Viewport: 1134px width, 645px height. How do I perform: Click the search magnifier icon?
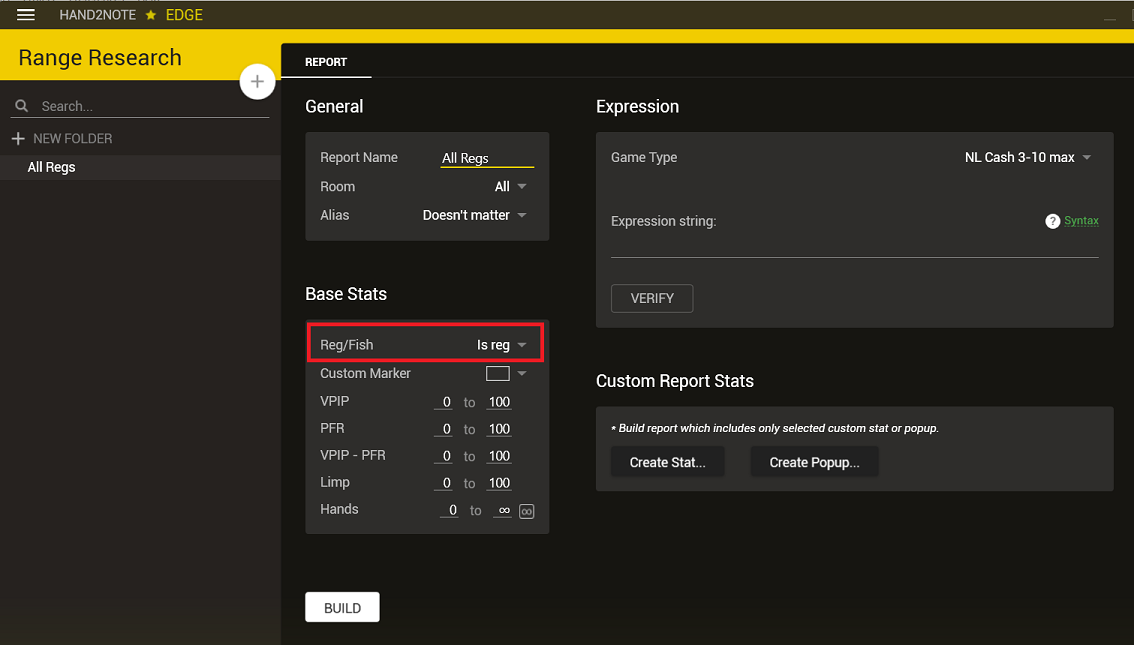point(22,106)
